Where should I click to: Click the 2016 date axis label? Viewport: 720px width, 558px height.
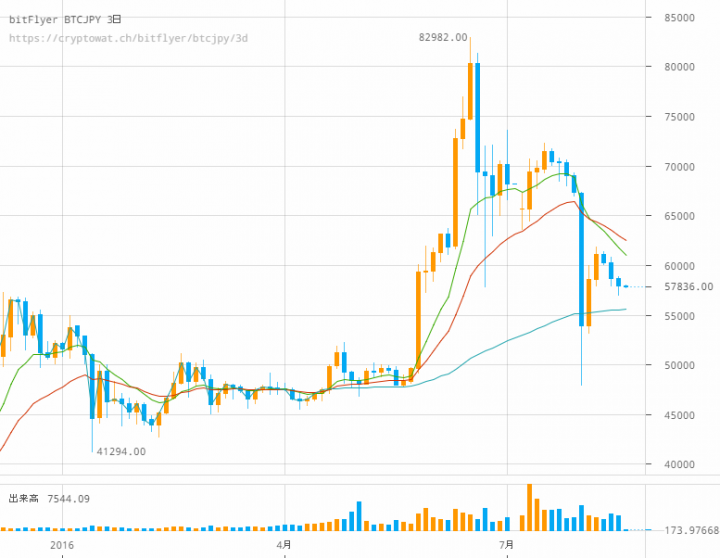click(62, 545)
